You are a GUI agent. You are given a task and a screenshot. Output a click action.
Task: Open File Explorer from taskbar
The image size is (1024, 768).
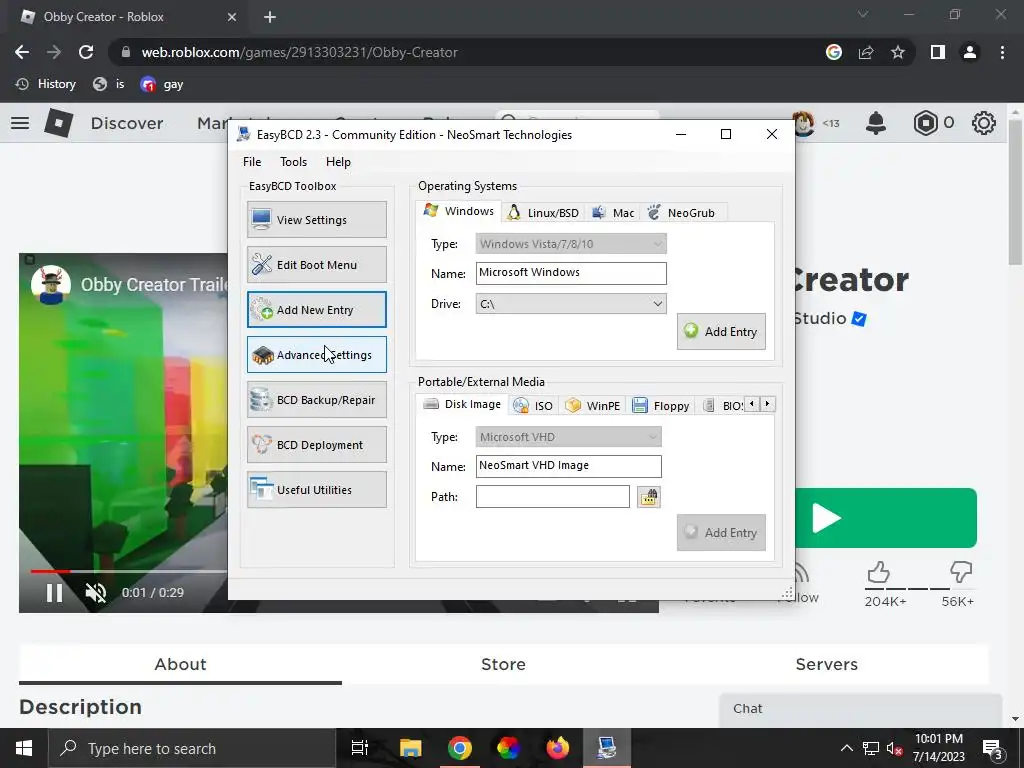click(x=411, y=748)
